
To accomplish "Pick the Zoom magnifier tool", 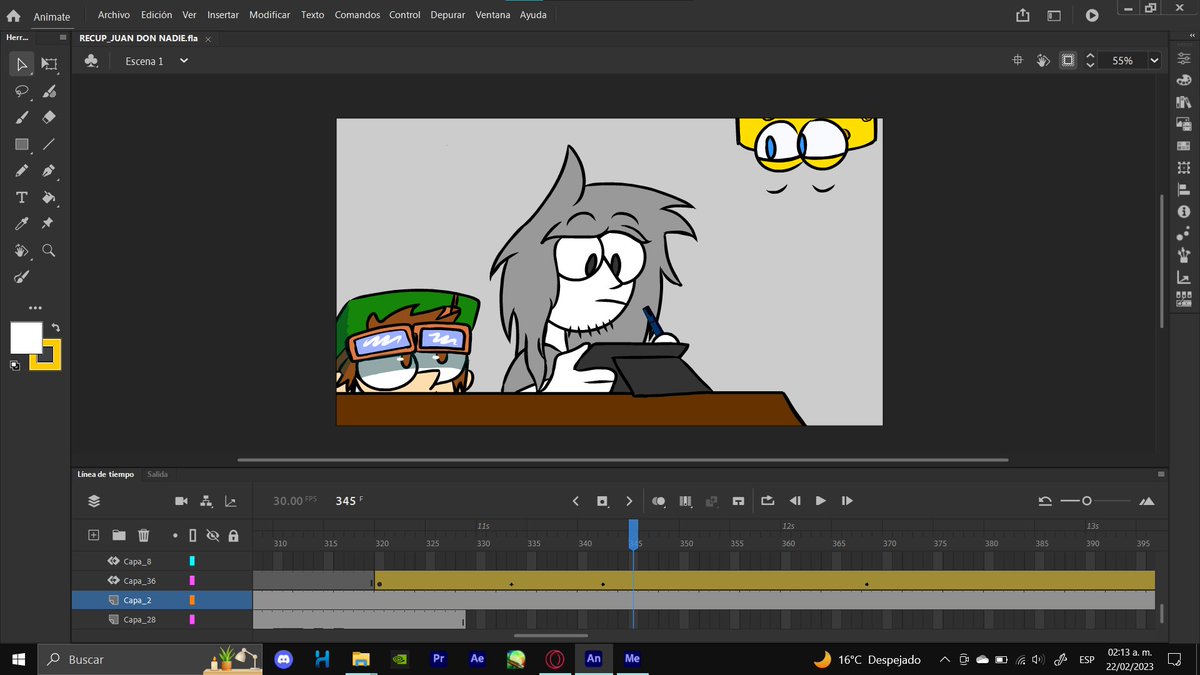I will click(x=49, y=250).
